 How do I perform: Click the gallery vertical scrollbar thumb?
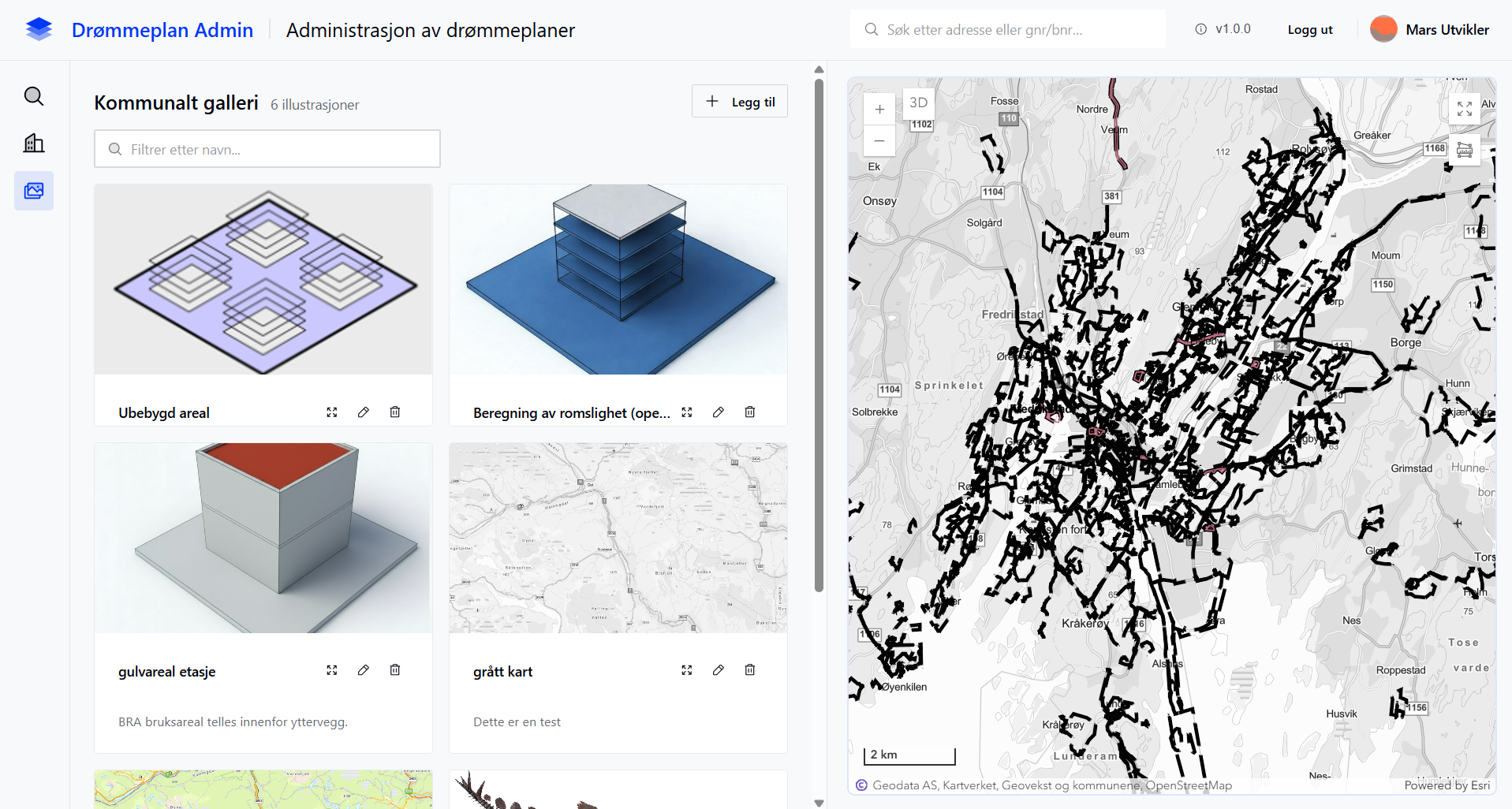click(819, 335)
